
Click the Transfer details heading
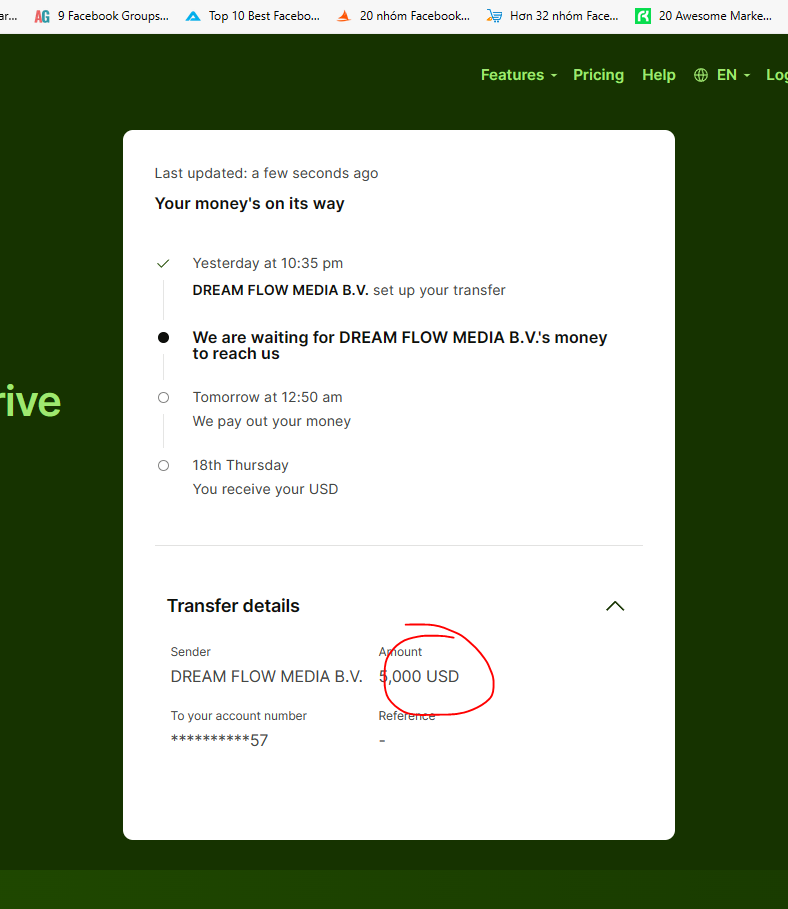point(233,606)
